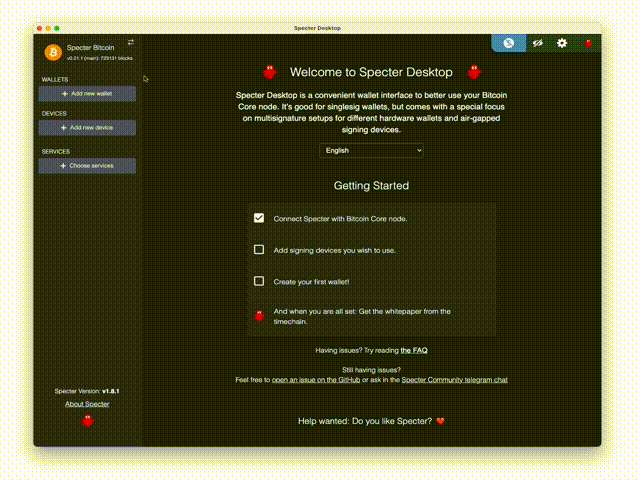The image size is (640, 480).
Task: Open the blue Tor connection icon
Action: coord(509,43)
